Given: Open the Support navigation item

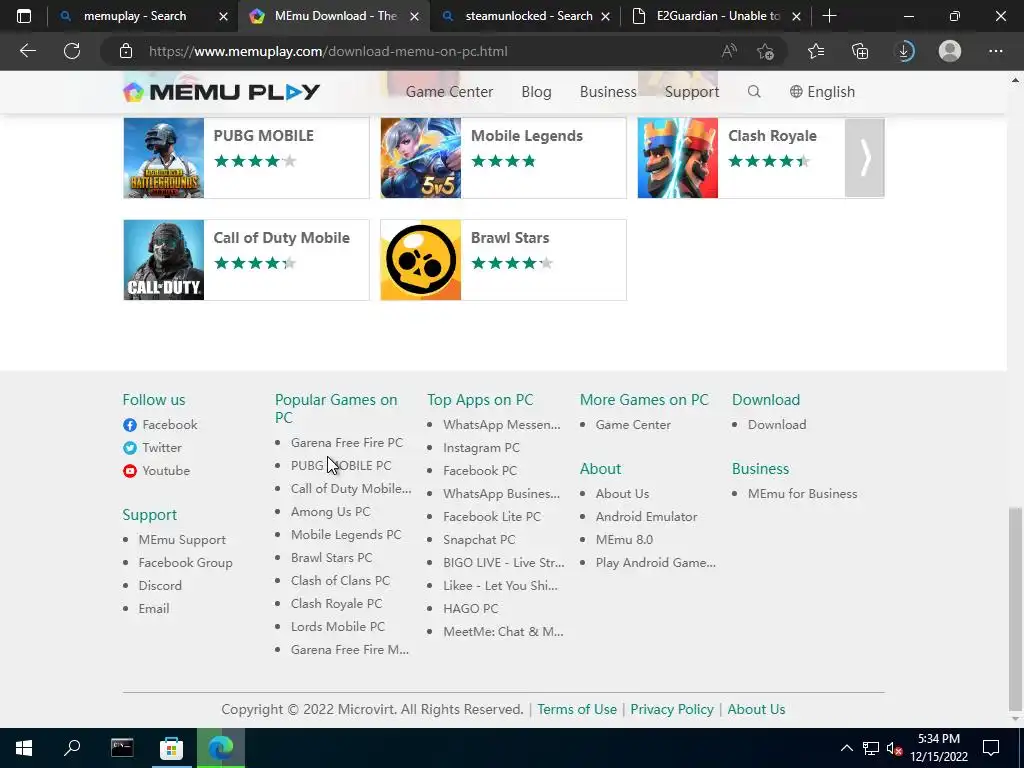Looking at the screenshot, I should [692, 92].
